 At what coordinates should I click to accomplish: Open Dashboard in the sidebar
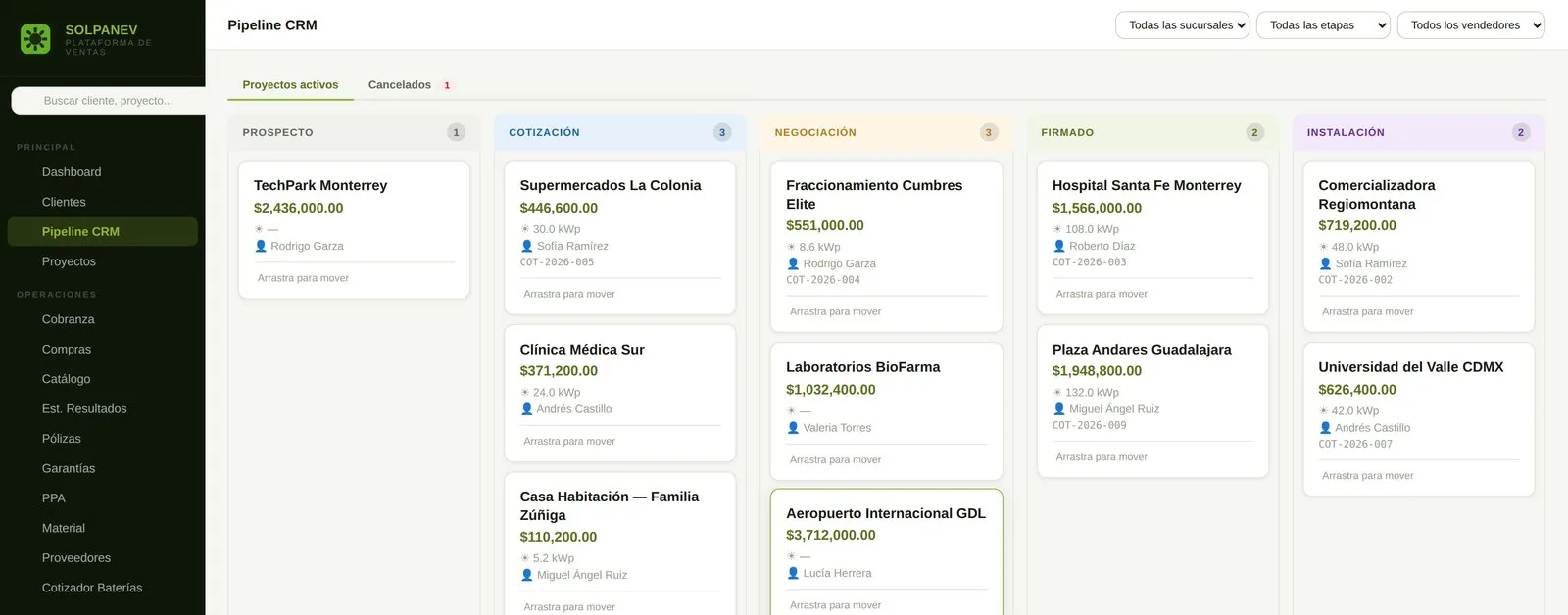click(102, 172)
